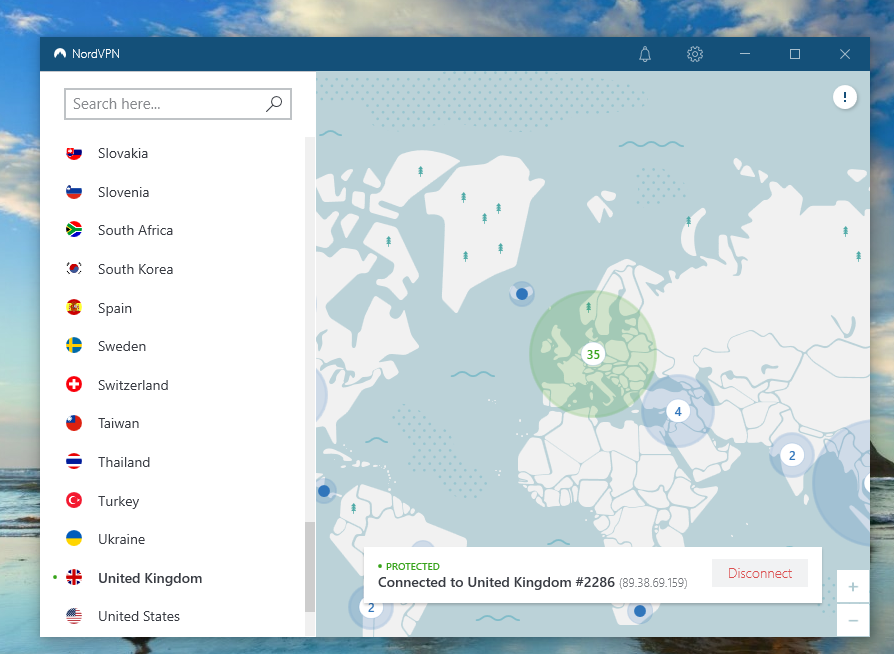The width and height of the screenshot is (894, 654).
Task: Click the country list scrollbar thumb
Action: [310, 567]
